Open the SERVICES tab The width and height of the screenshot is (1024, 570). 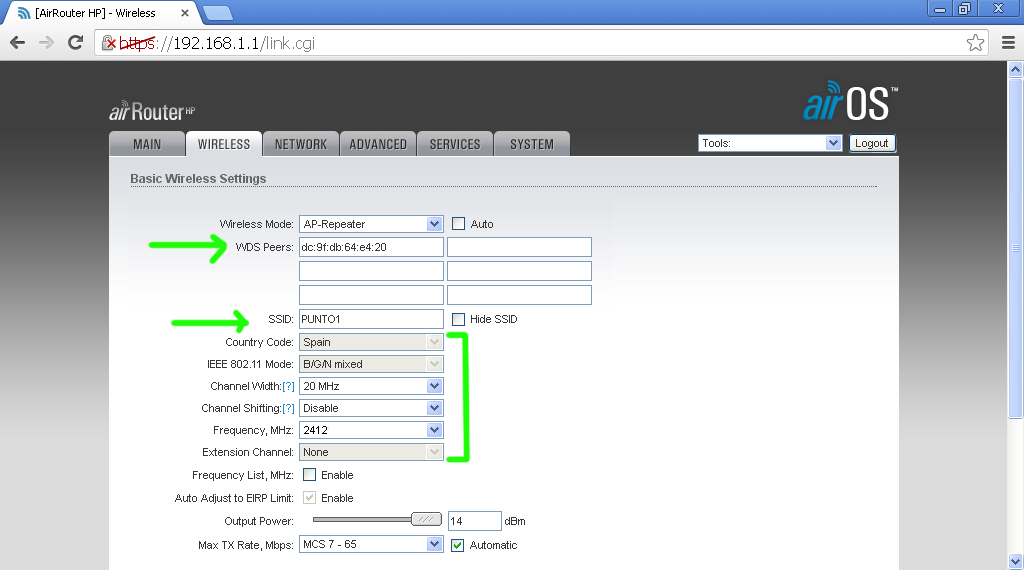pos(455,144)
